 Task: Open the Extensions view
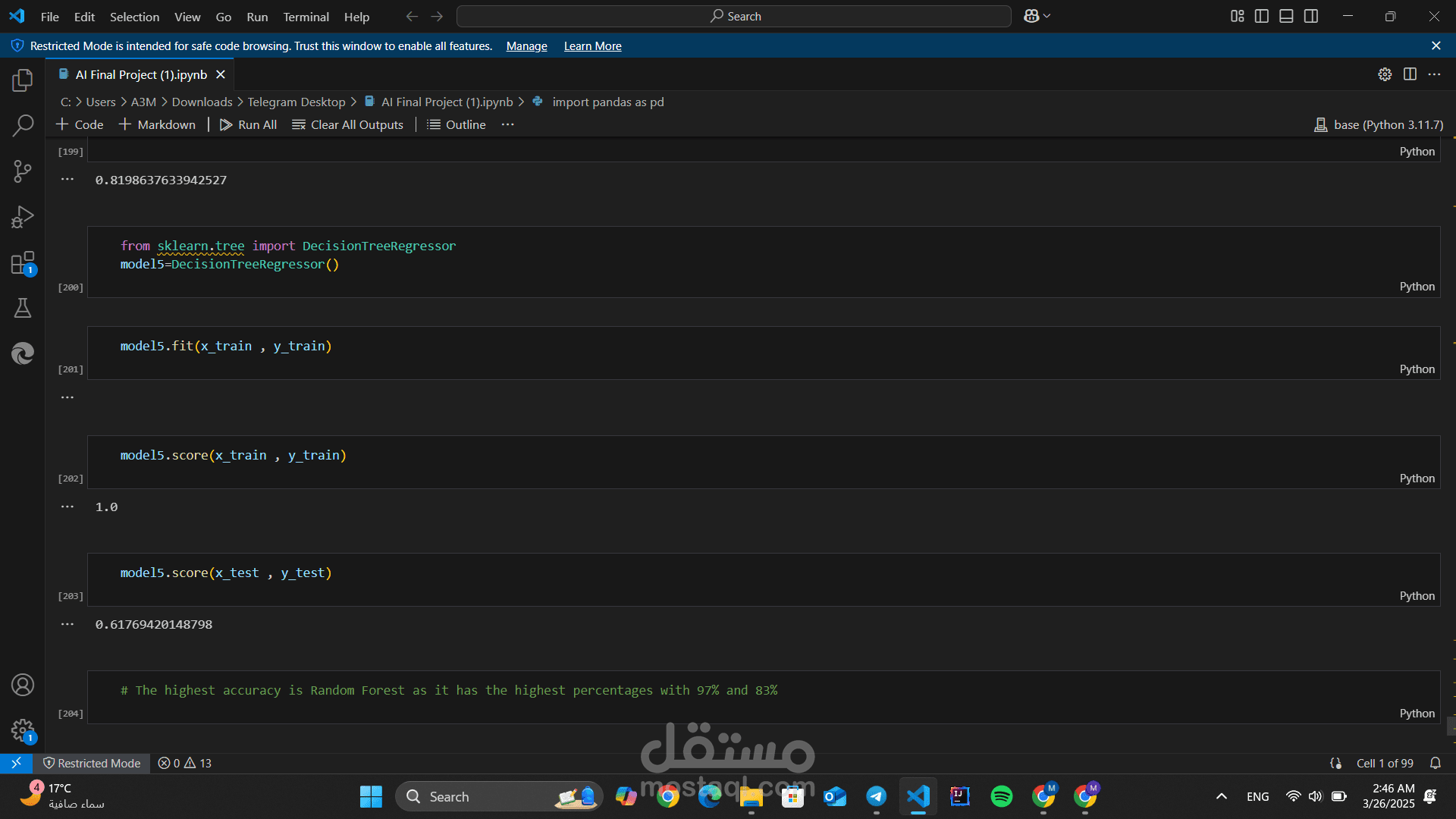click(23, 263)
